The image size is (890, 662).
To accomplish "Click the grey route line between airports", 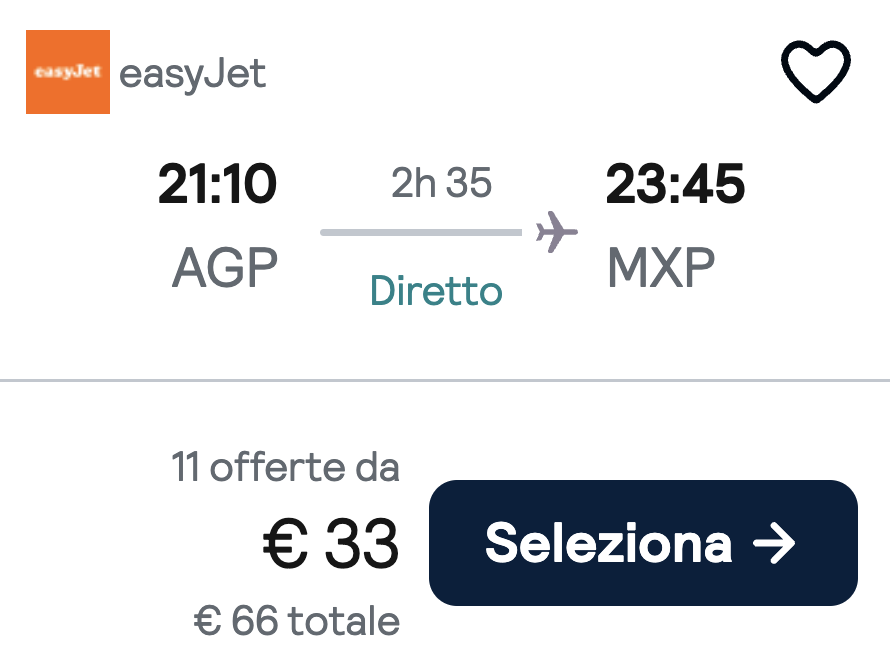I will [x=421, y=232].
